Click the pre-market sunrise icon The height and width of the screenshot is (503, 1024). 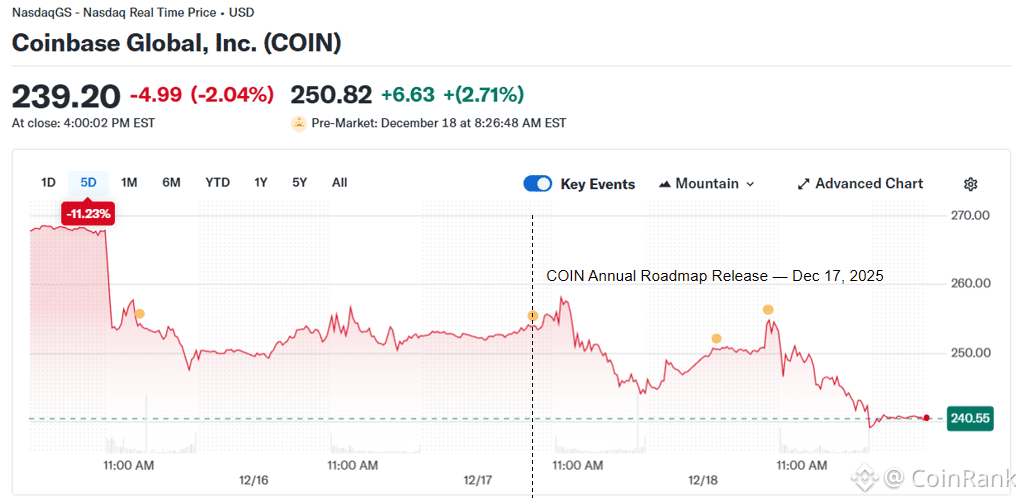(x=298, y=123)
